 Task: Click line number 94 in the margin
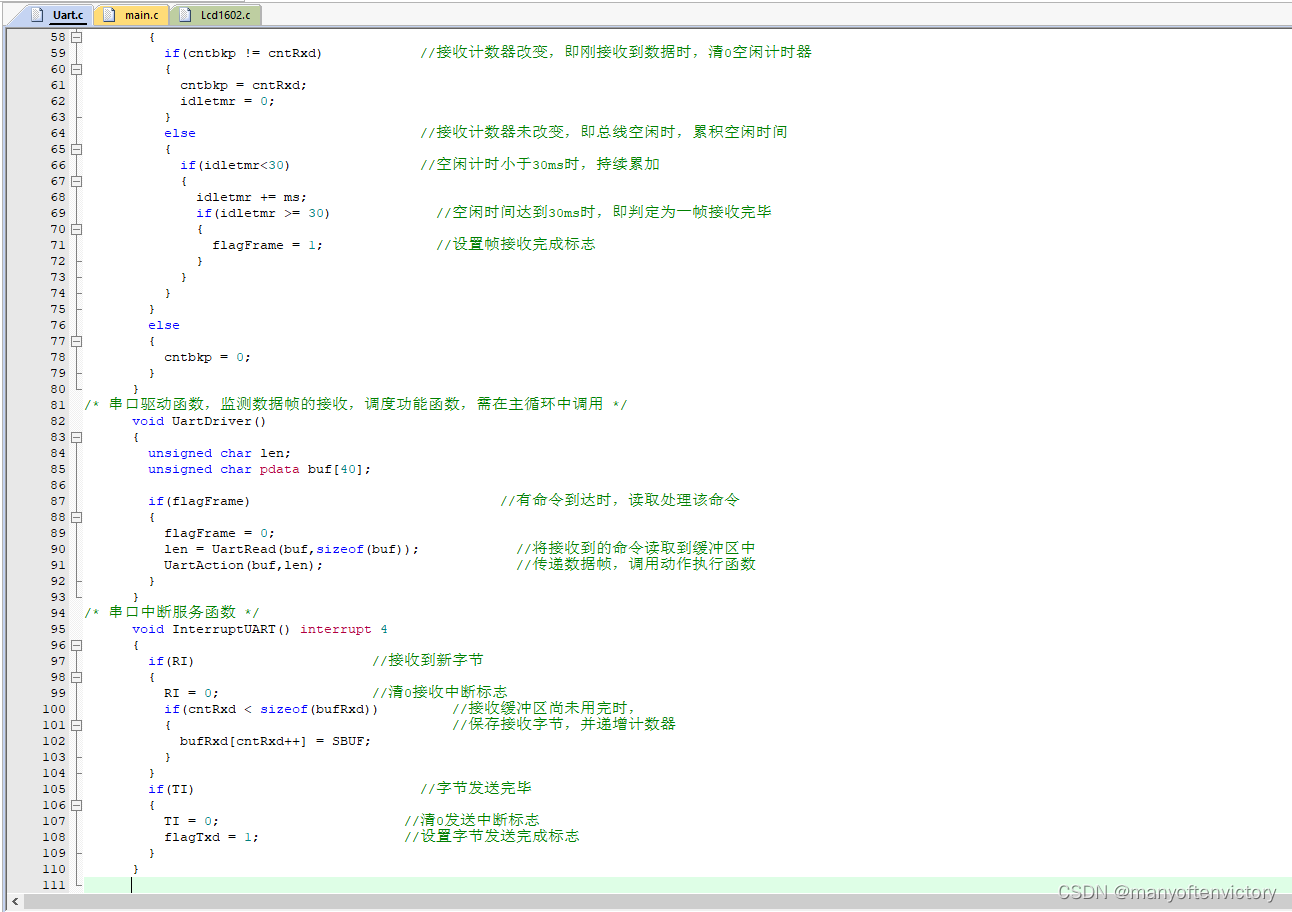(x=57, y=613)
